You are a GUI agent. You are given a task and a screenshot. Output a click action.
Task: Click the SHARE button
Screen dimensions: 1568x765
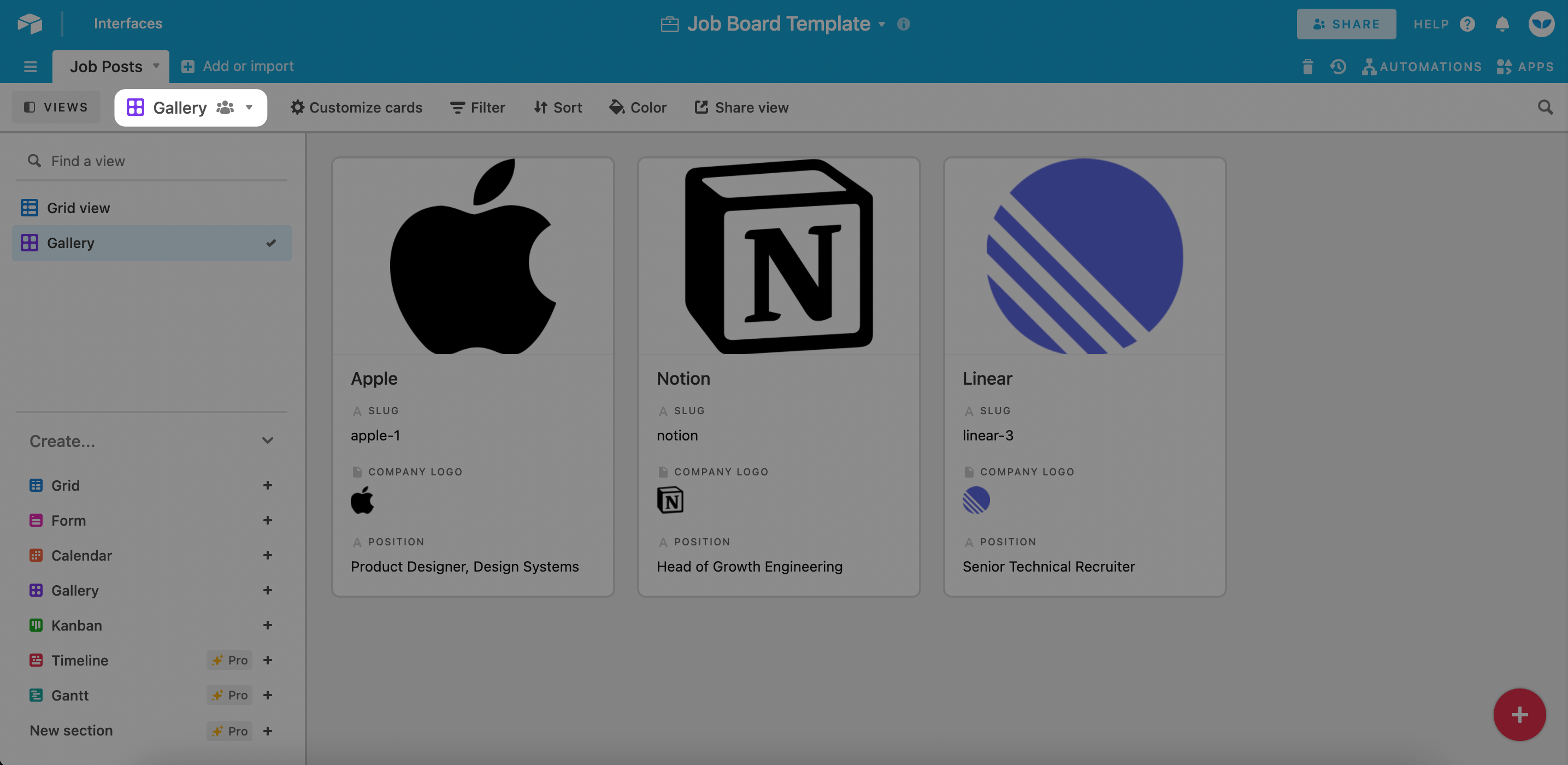pos(1346,23)
